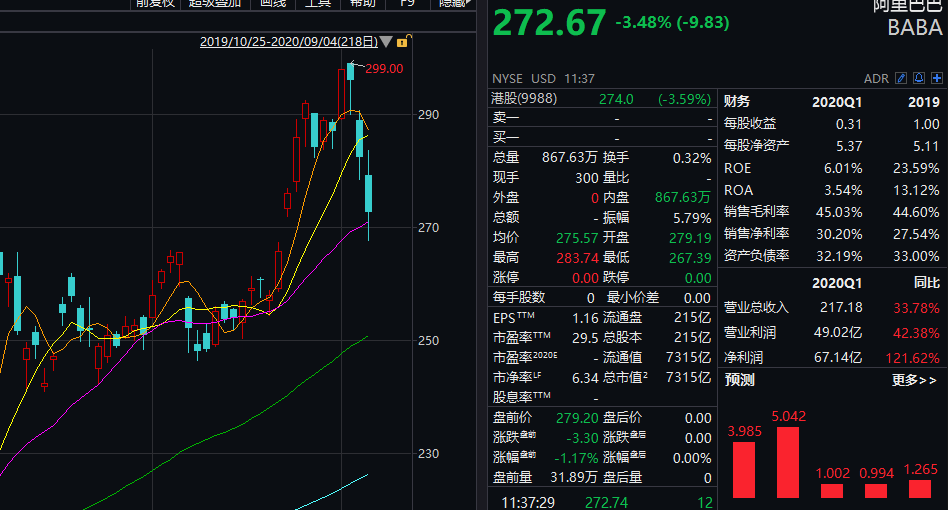
Task: Click the change text -3.48% (-9.83)
Action: pos(672,23)
